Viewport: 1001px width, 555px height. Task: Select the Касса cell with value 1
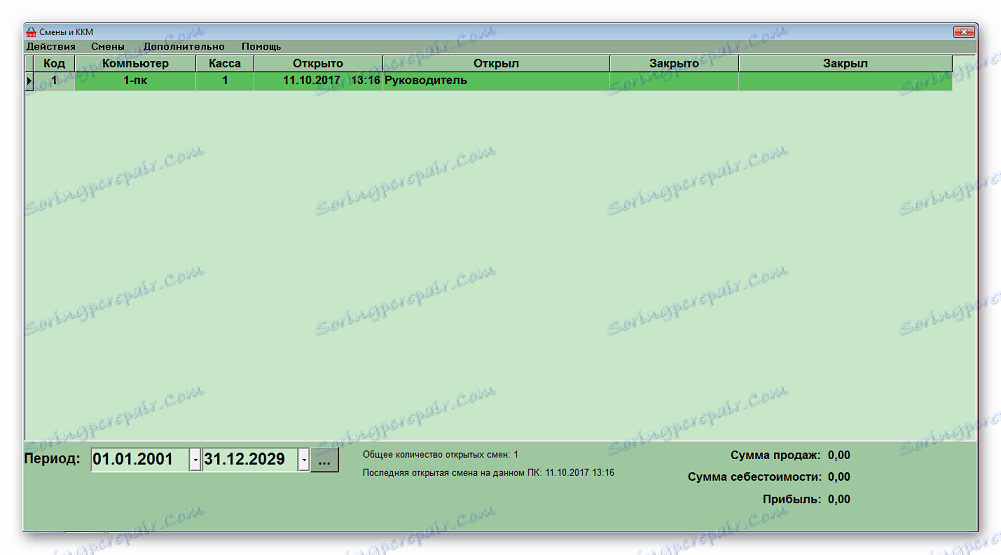(225, 80)
